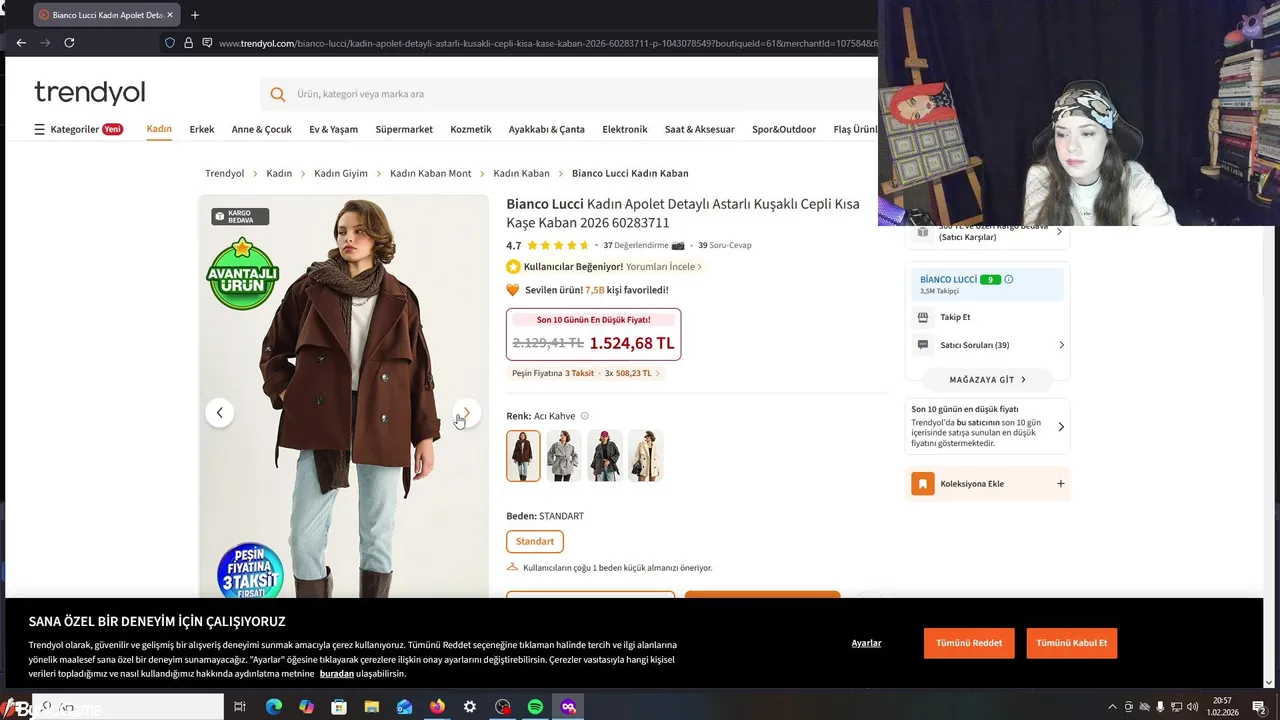The image size is (1280, 720).
Task: Click Kadın Giyim breadcrumb
Action: tap(341, 173)
